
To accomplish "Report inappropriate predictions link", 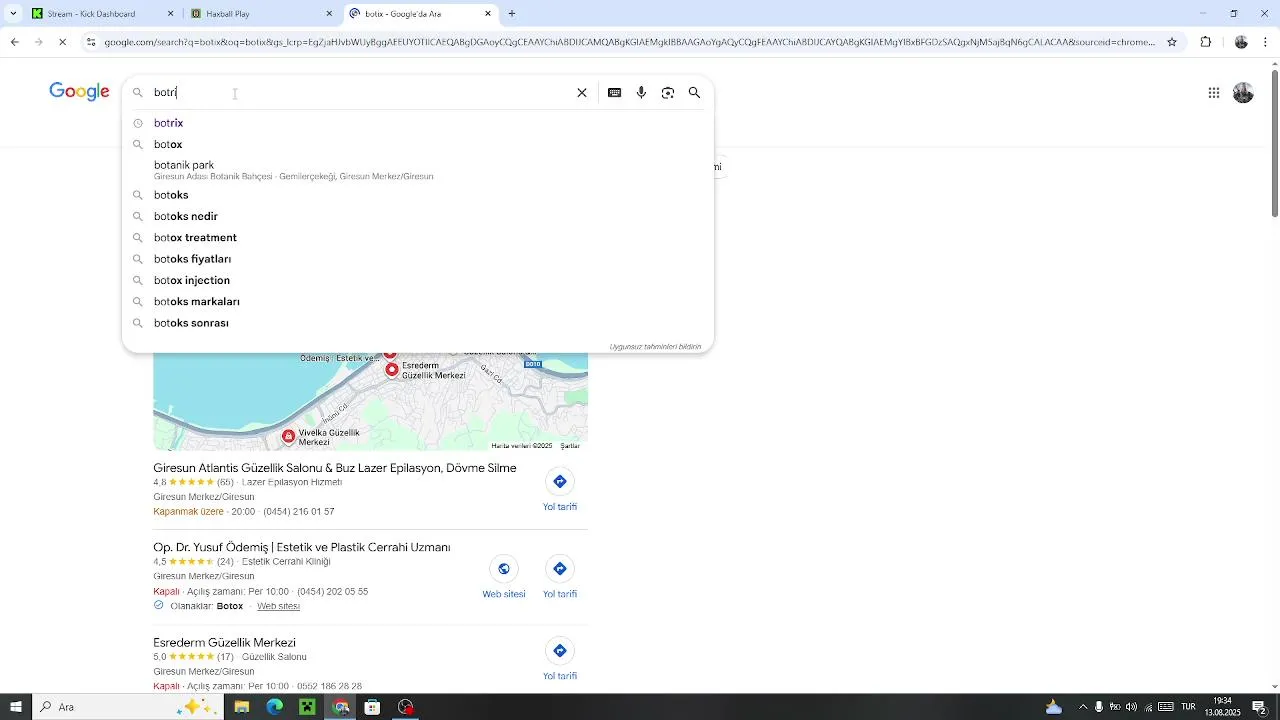I will click(655, 347).
